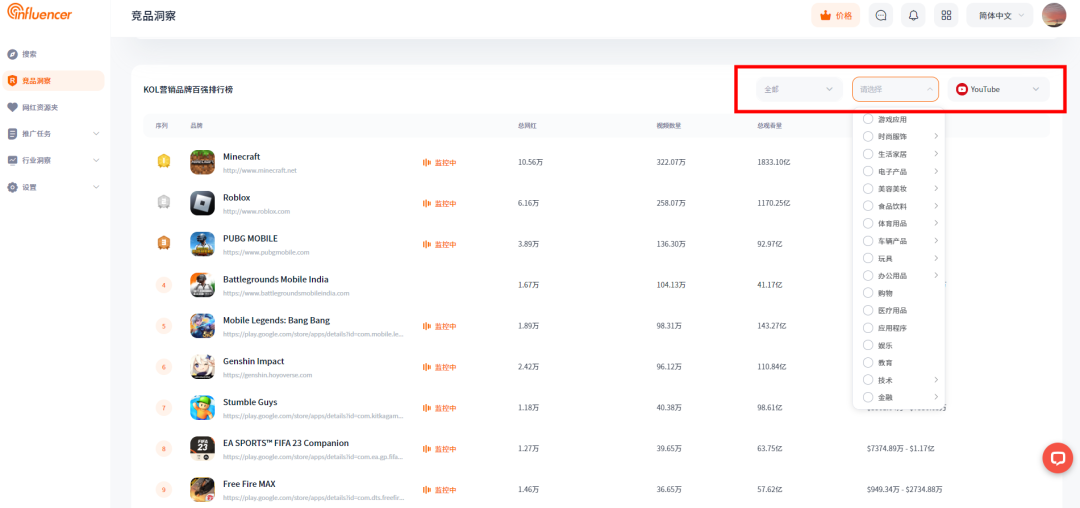Select the 购物 radio option
Viewport: 1080px width, 508px height.
coord(868,293)
